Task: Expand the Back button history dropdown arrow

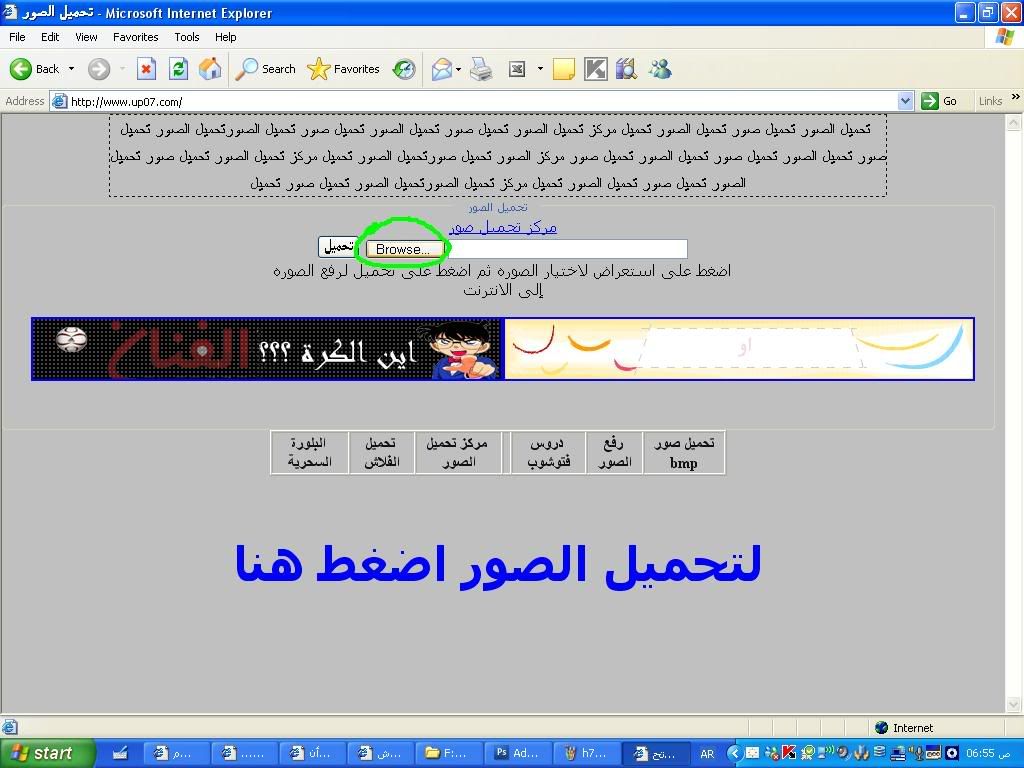Action: coord(71,69)
